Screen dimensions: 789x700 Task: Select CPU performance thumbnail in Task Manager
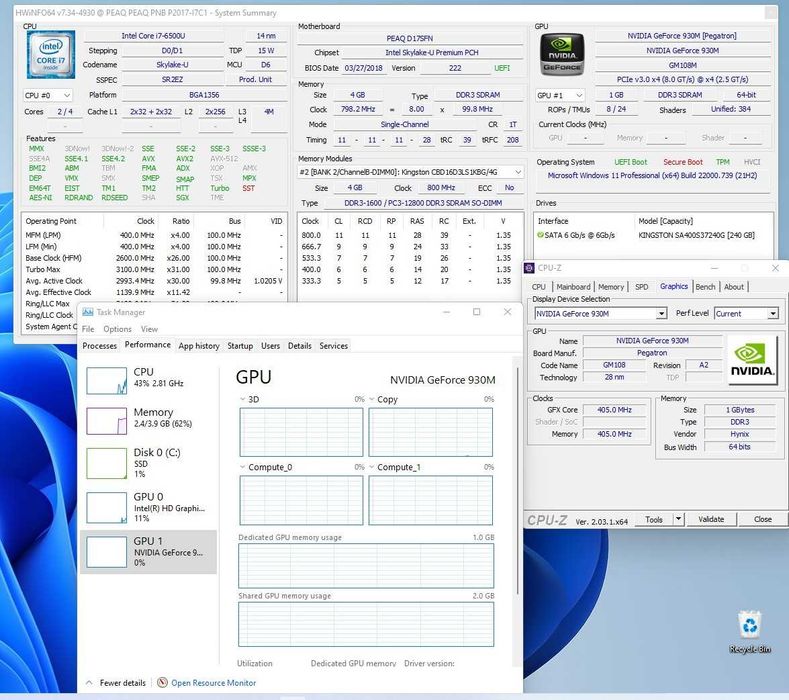click(107, 381)
